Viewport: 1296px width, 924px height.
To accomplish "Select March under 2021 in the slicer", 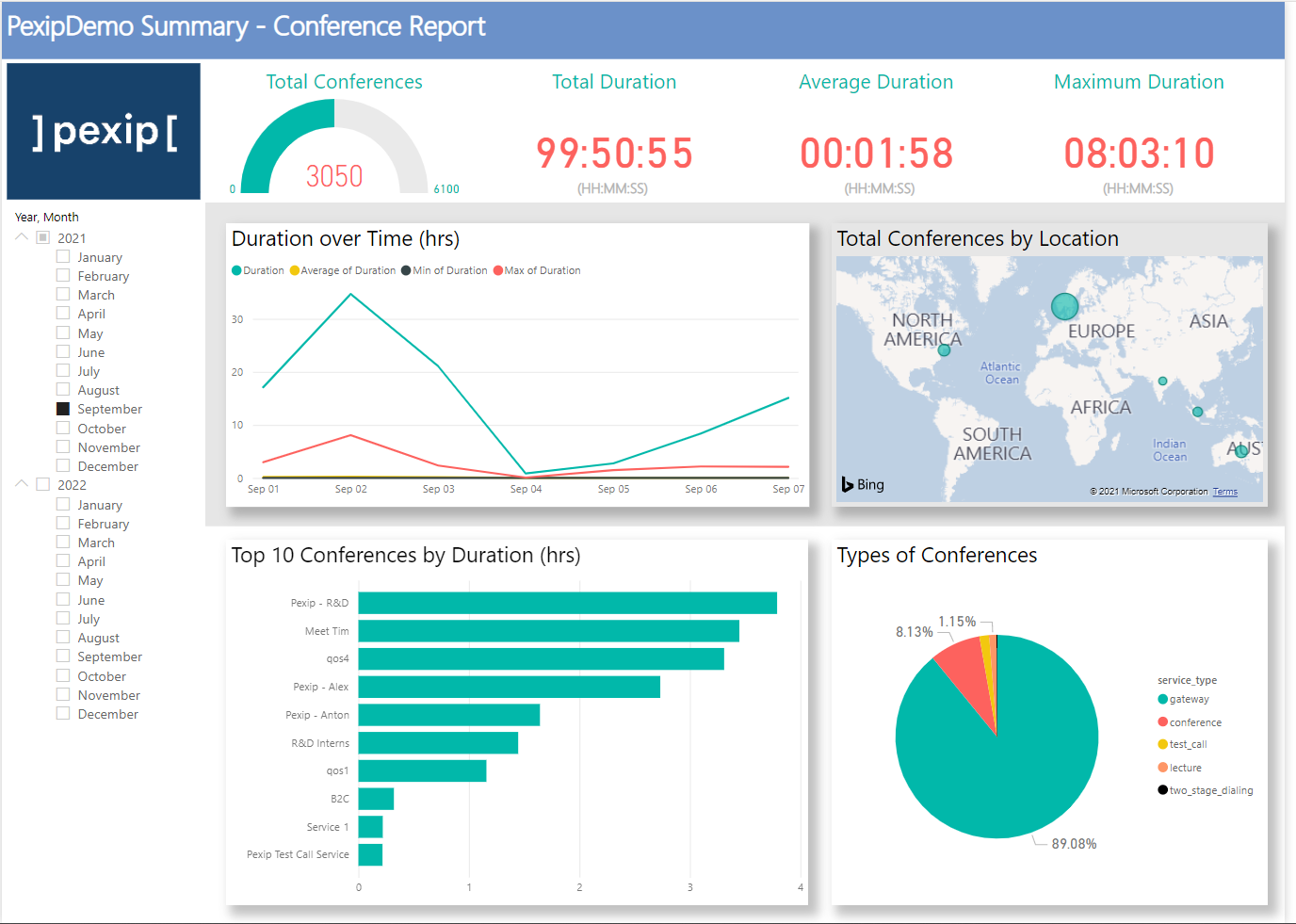I will click(61, 294).
